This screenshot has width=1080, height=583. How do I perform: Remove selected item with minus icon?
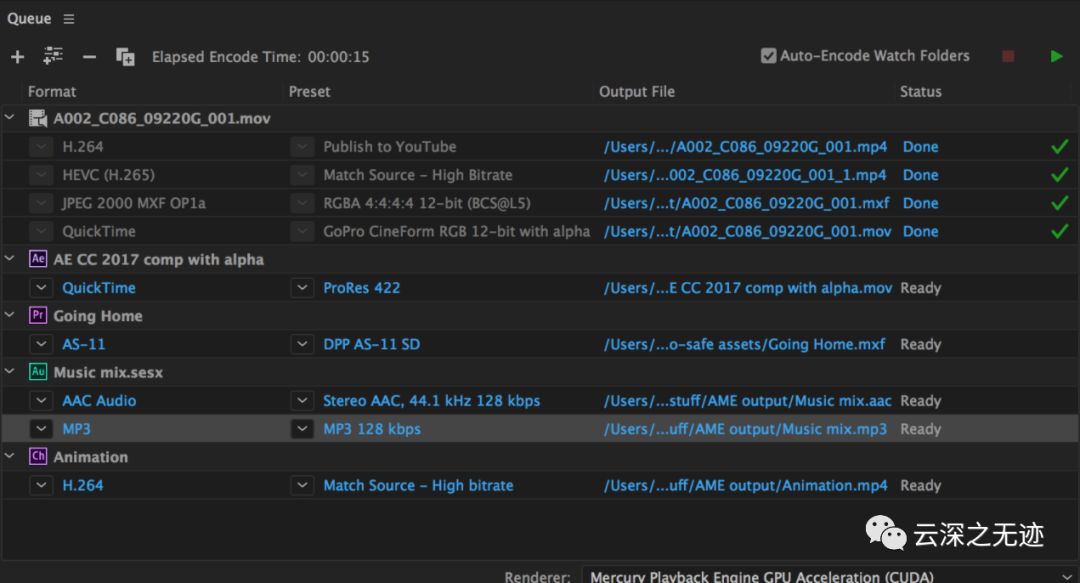pos(90,57)
